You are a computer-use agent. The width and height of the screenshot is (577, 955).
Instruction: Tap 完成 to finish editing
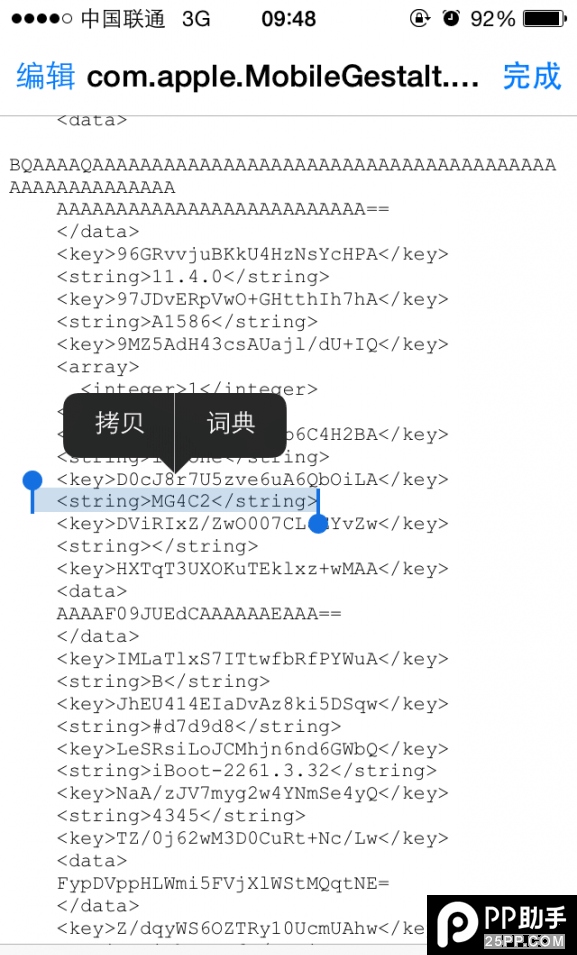(x=532, y=77)
